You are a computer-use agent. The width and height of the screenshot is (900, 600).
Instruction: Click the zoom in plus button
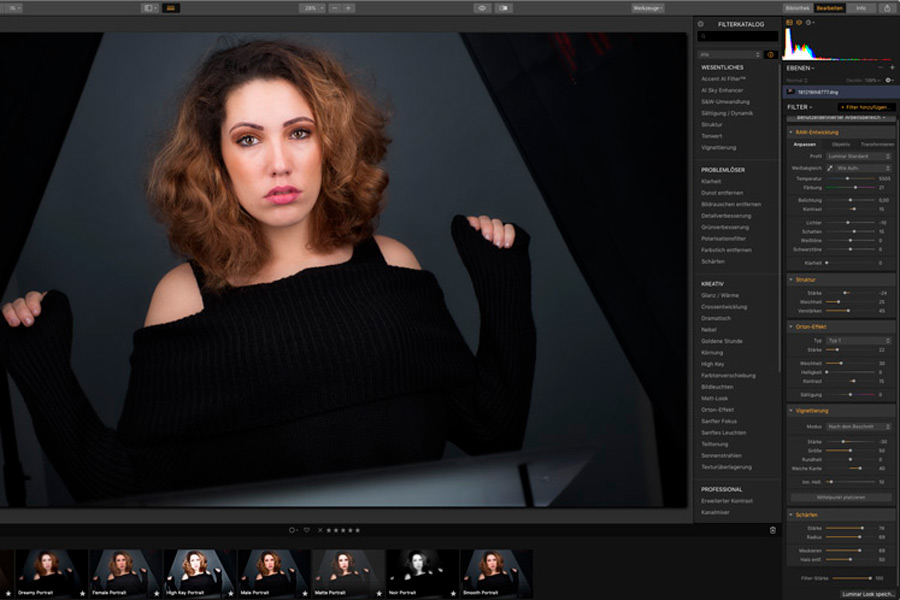(348, 8)
